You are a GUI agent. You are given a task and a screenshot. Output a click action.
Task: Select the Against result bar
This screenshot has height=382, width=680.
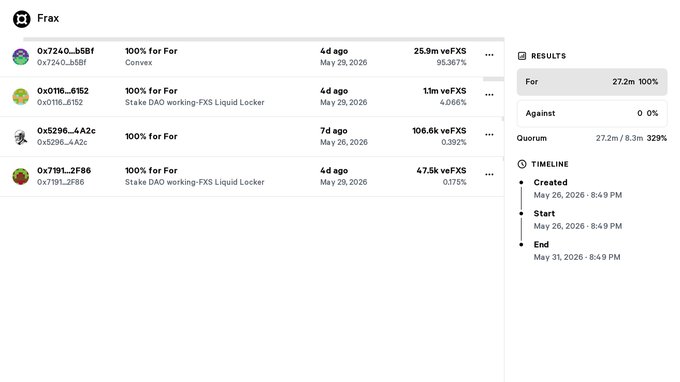click(x=592, y=114)
